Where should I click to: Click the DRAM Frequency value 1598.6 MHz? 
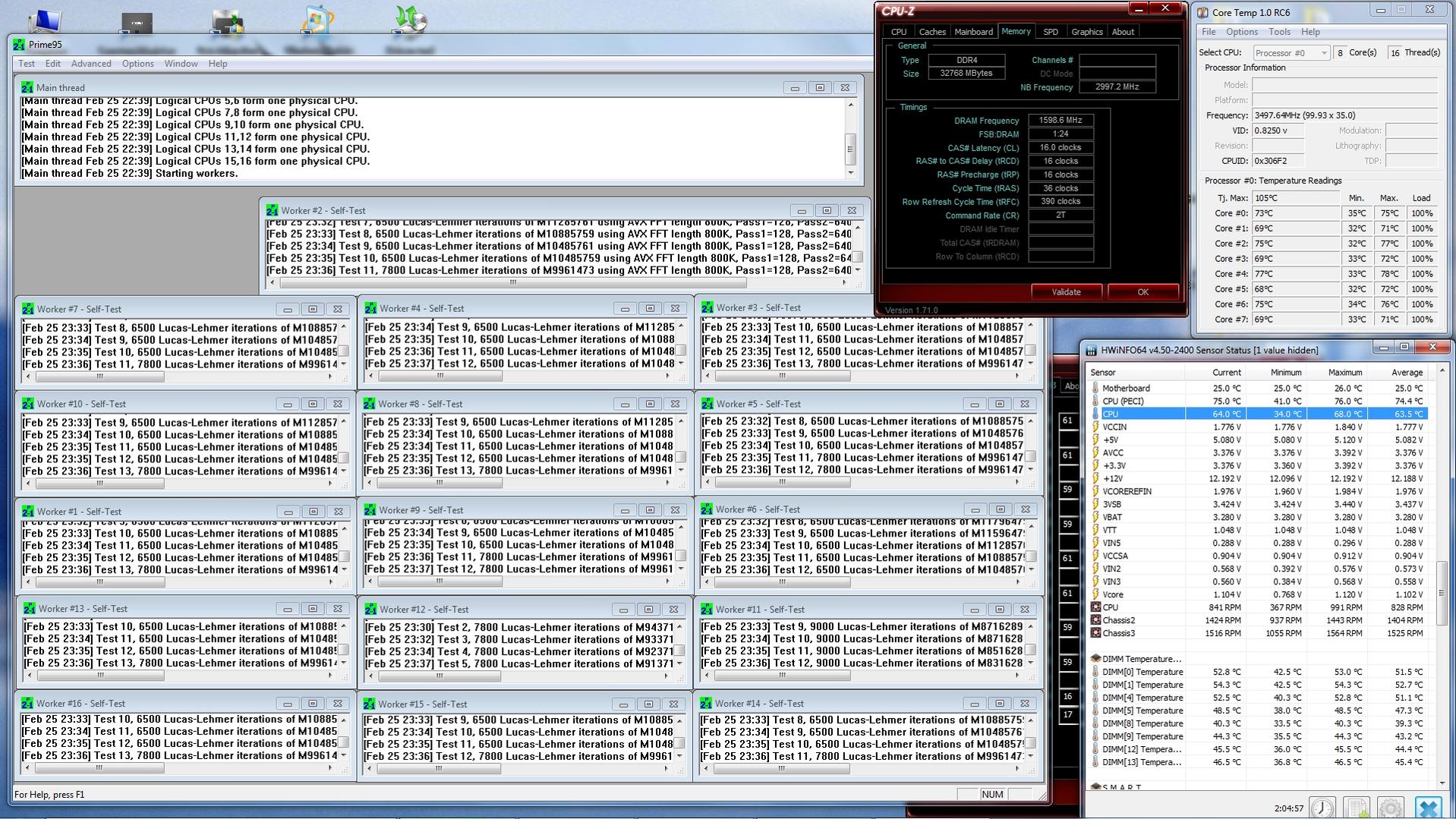[x=1060, y=121]
